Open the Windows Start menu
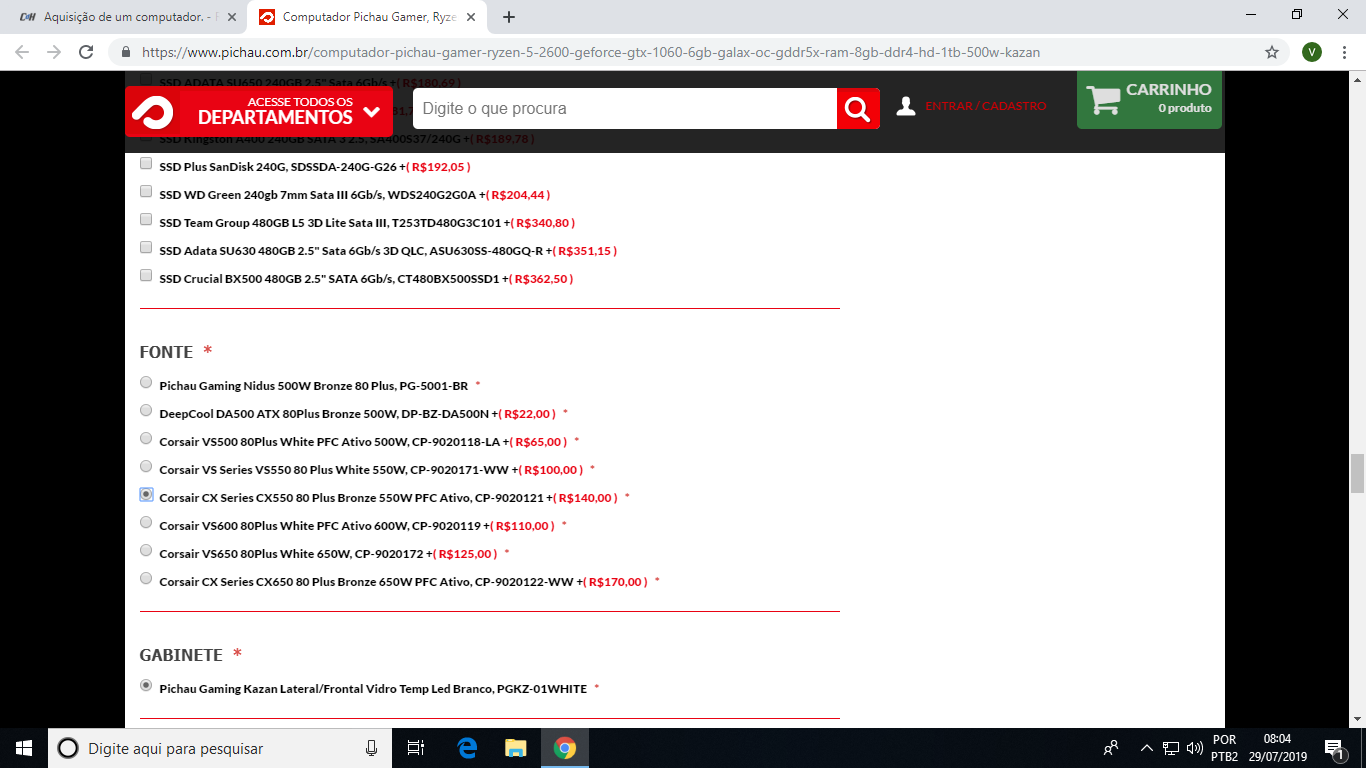Screen dimensions: 1366x768 coord(24,748)
